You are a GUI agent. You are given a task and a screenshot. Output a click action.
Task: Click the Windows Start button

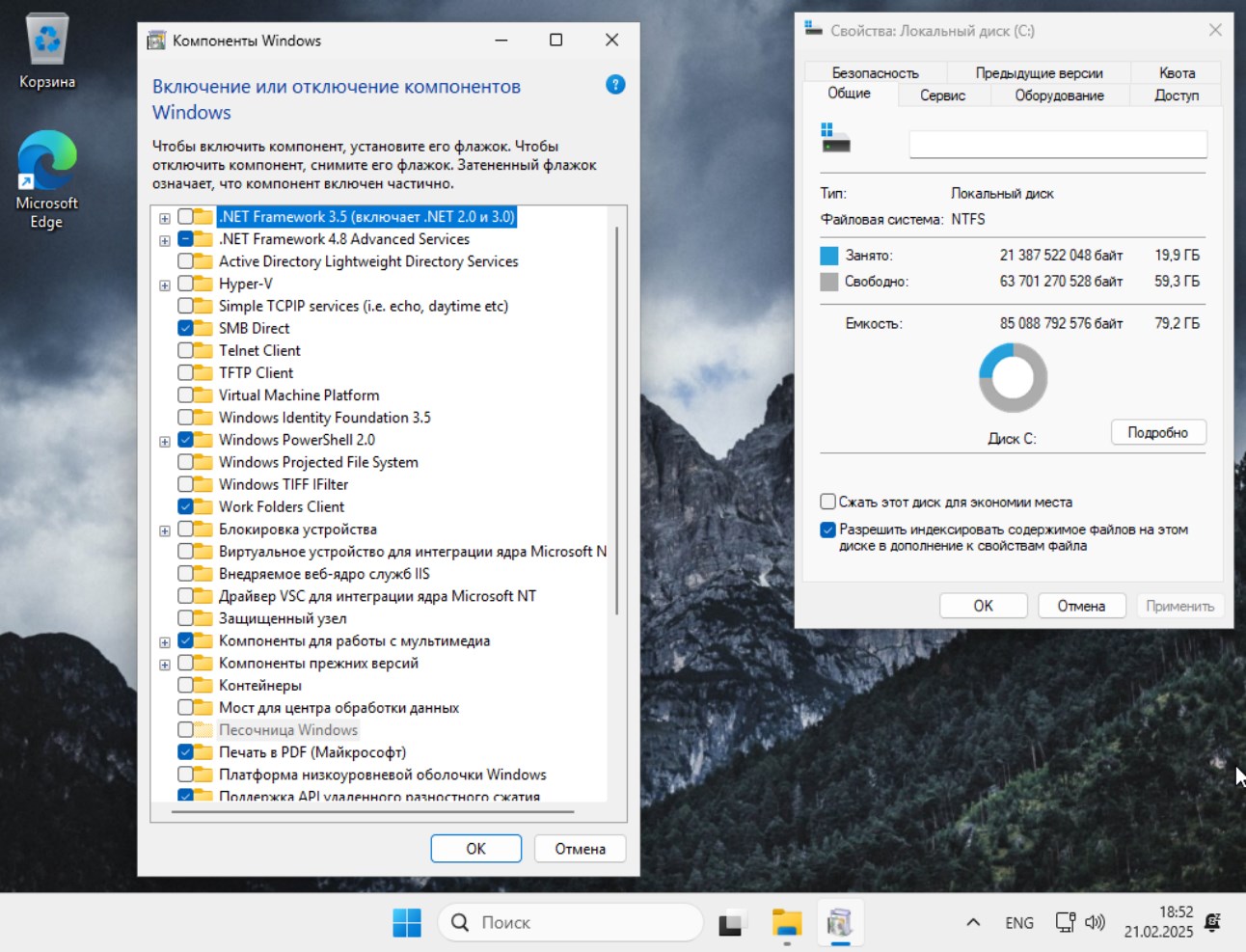coord(407,923)
